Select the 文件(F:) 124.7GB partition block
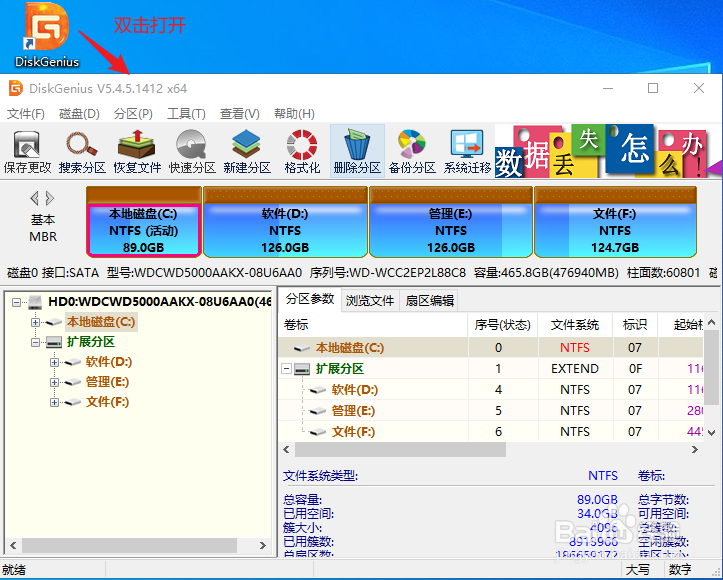 615,222
